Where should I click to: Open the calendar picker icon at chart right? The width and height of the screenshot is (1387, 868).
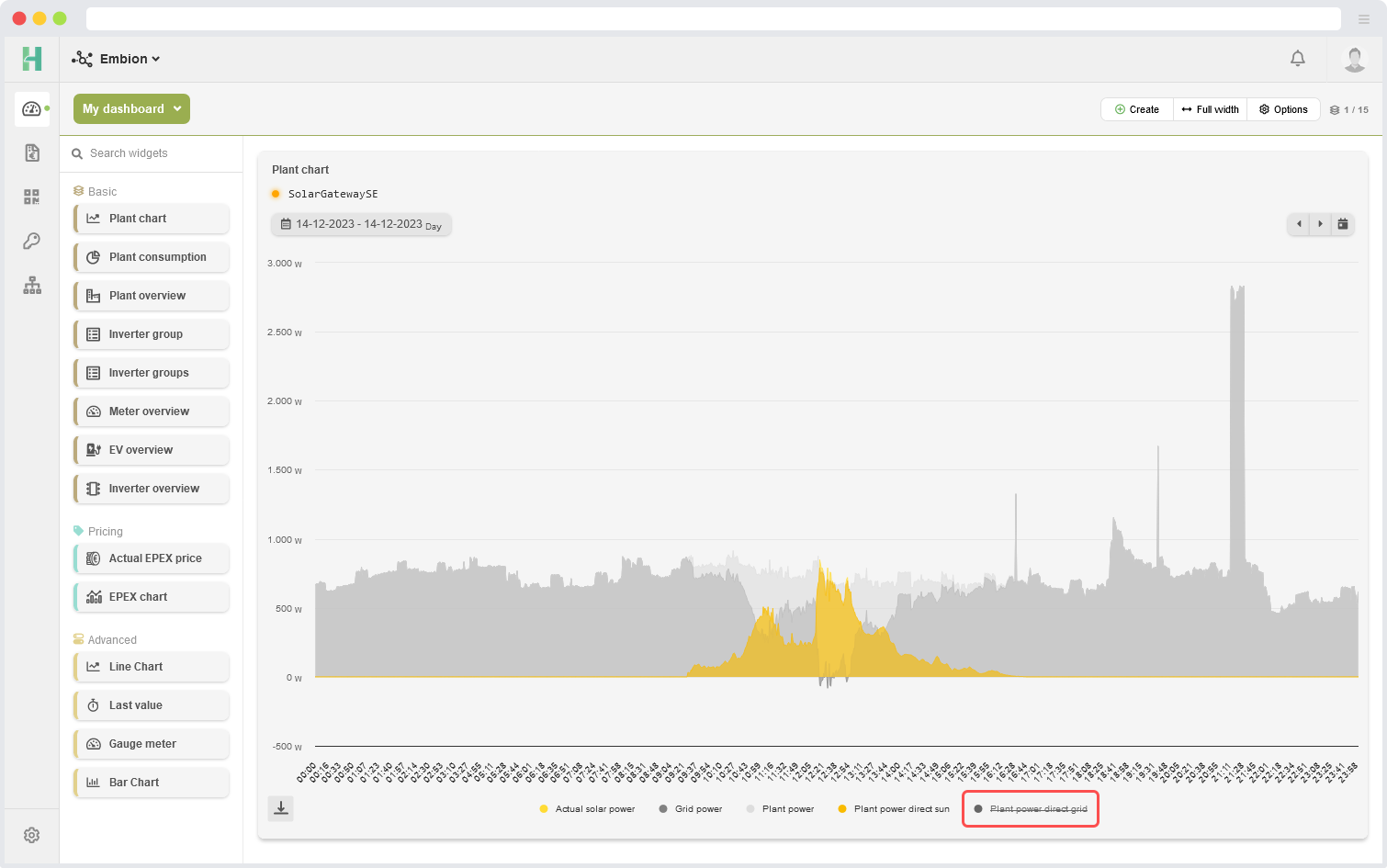(1343, 224)
